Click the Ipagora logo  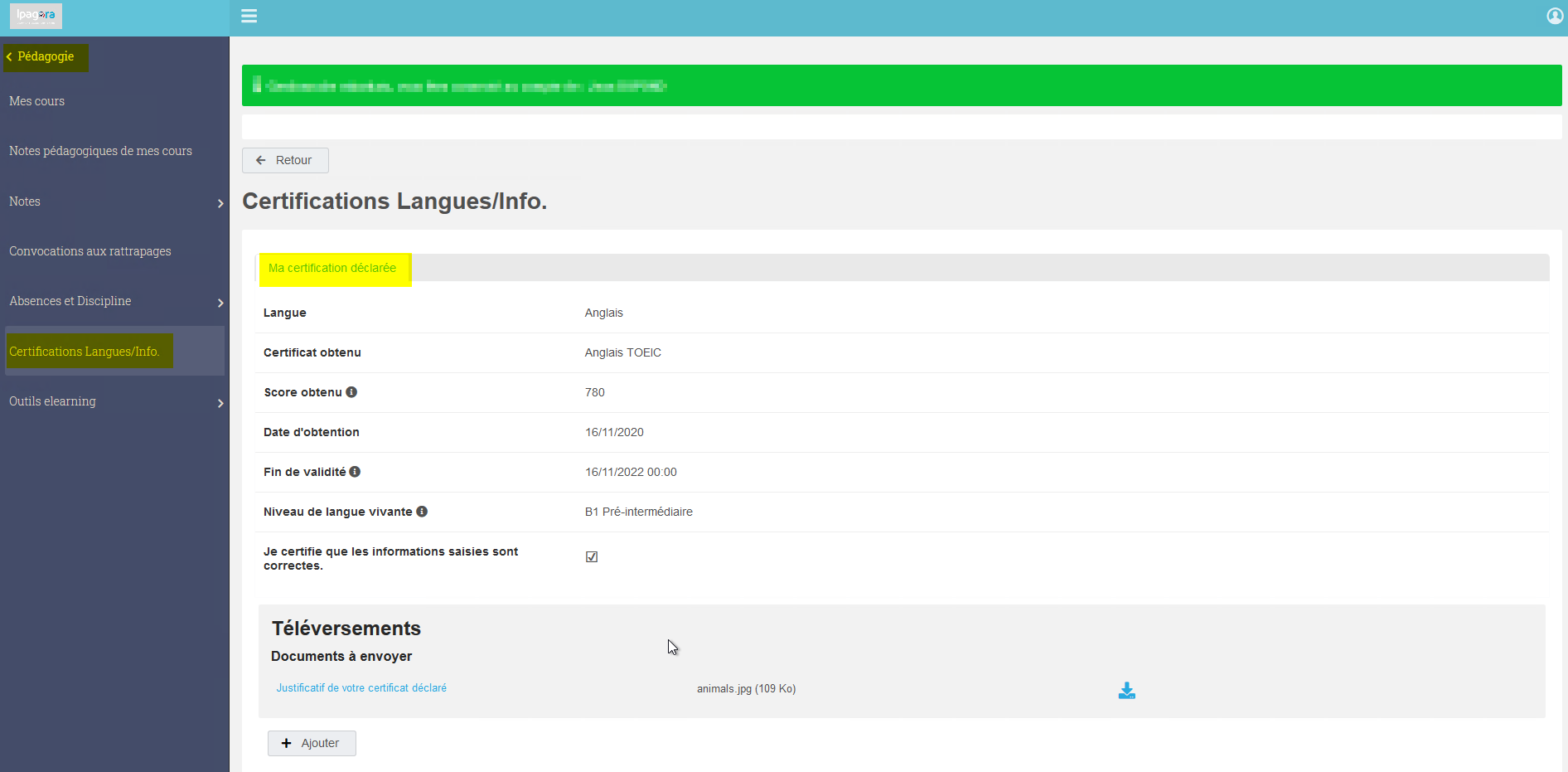click(36, 16)
